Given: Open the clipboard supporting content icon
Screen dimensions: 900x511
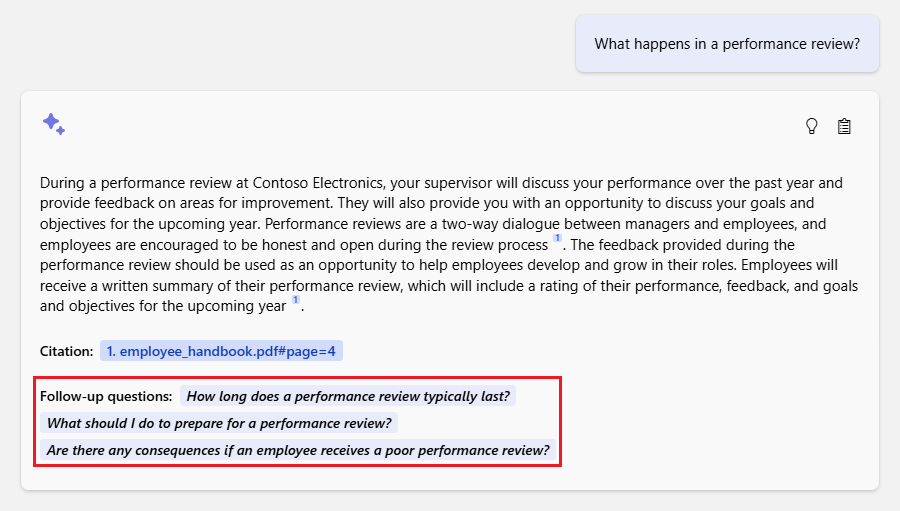Looking at the screenshot, I should (844, 126).
